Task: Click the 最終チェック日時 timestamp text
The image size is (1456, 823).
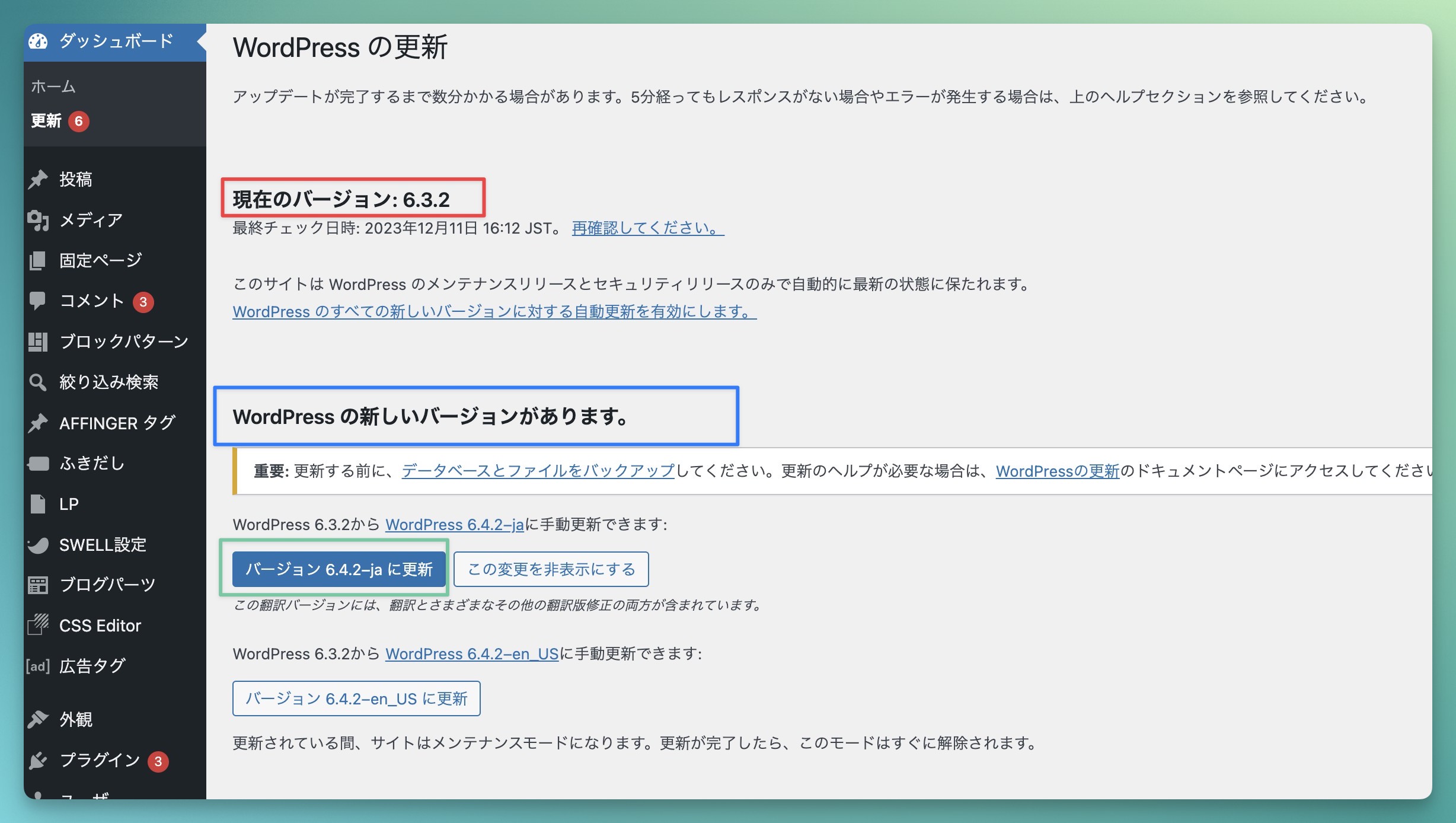Action: [x=397, y=228]
